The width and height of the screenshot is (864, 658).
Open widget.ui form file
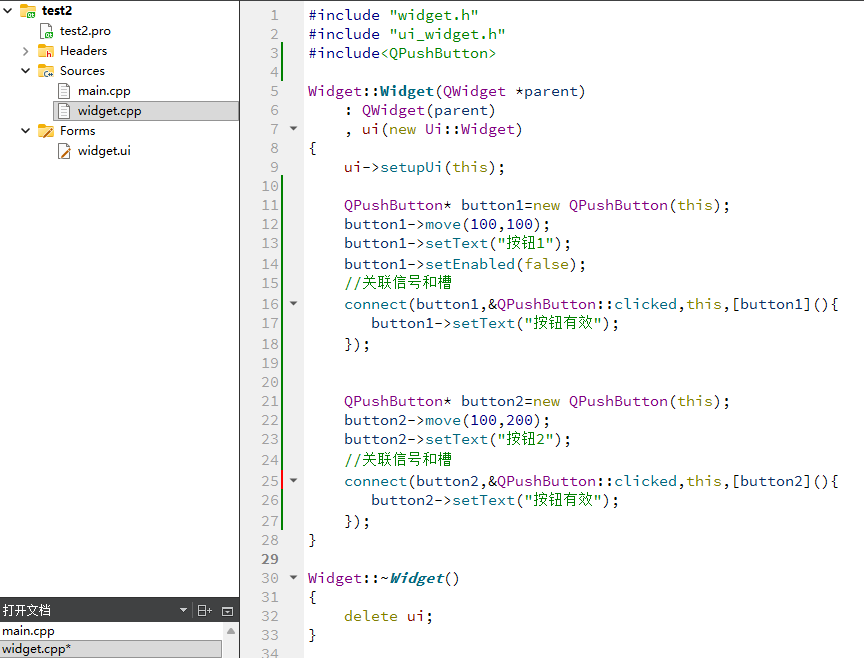(x=104, y=151)
